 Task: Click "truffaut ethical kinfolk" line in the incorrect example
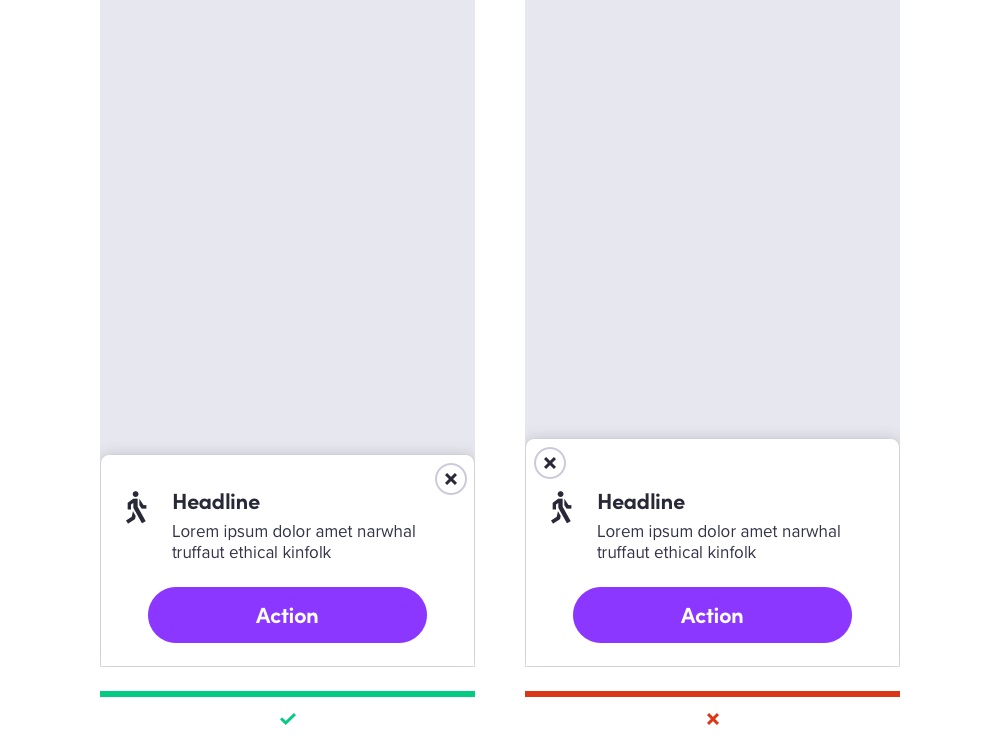pyautogui.click(x=676, y=553)
